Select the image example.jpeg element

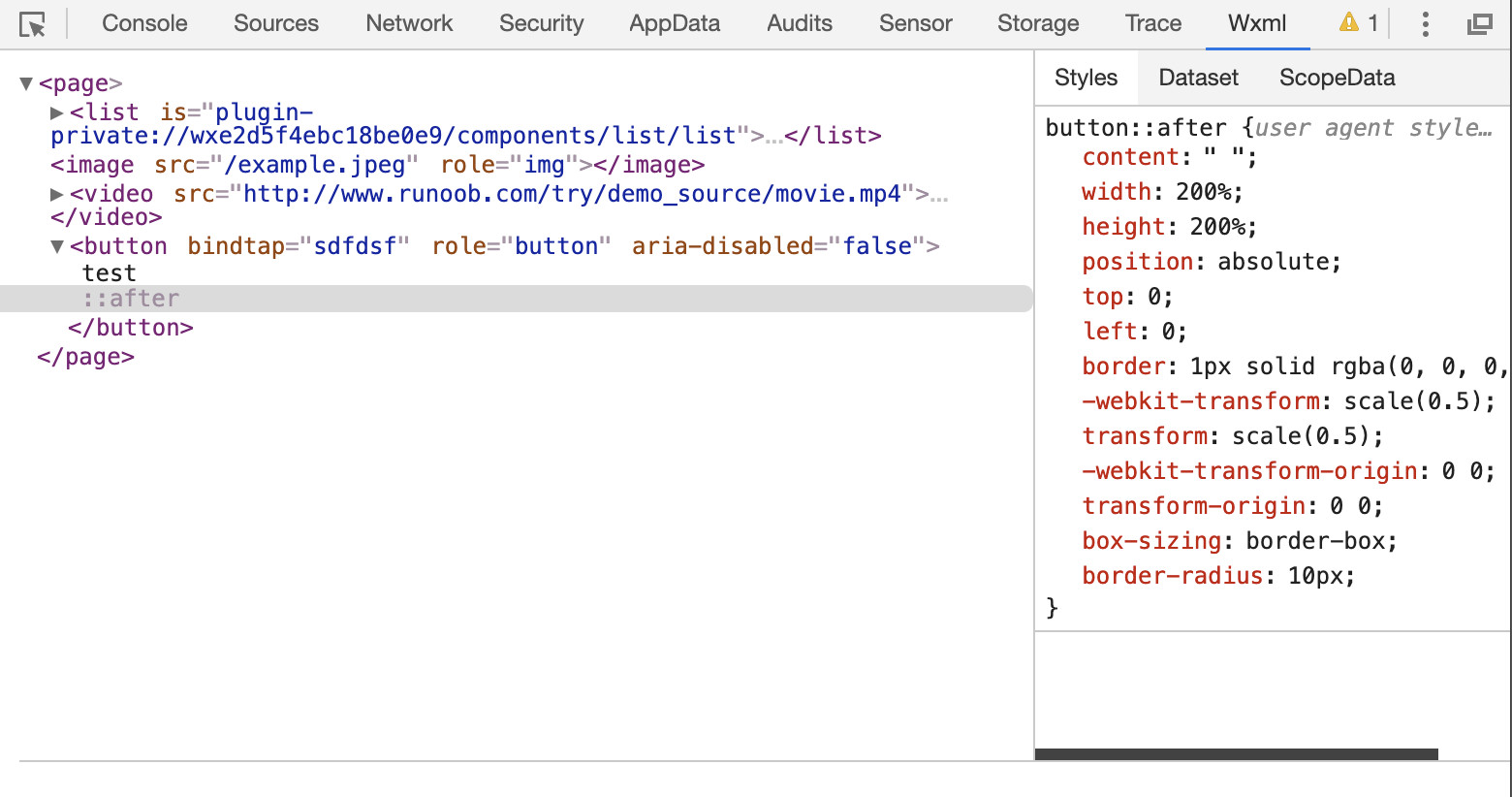(x=378, y=166)
